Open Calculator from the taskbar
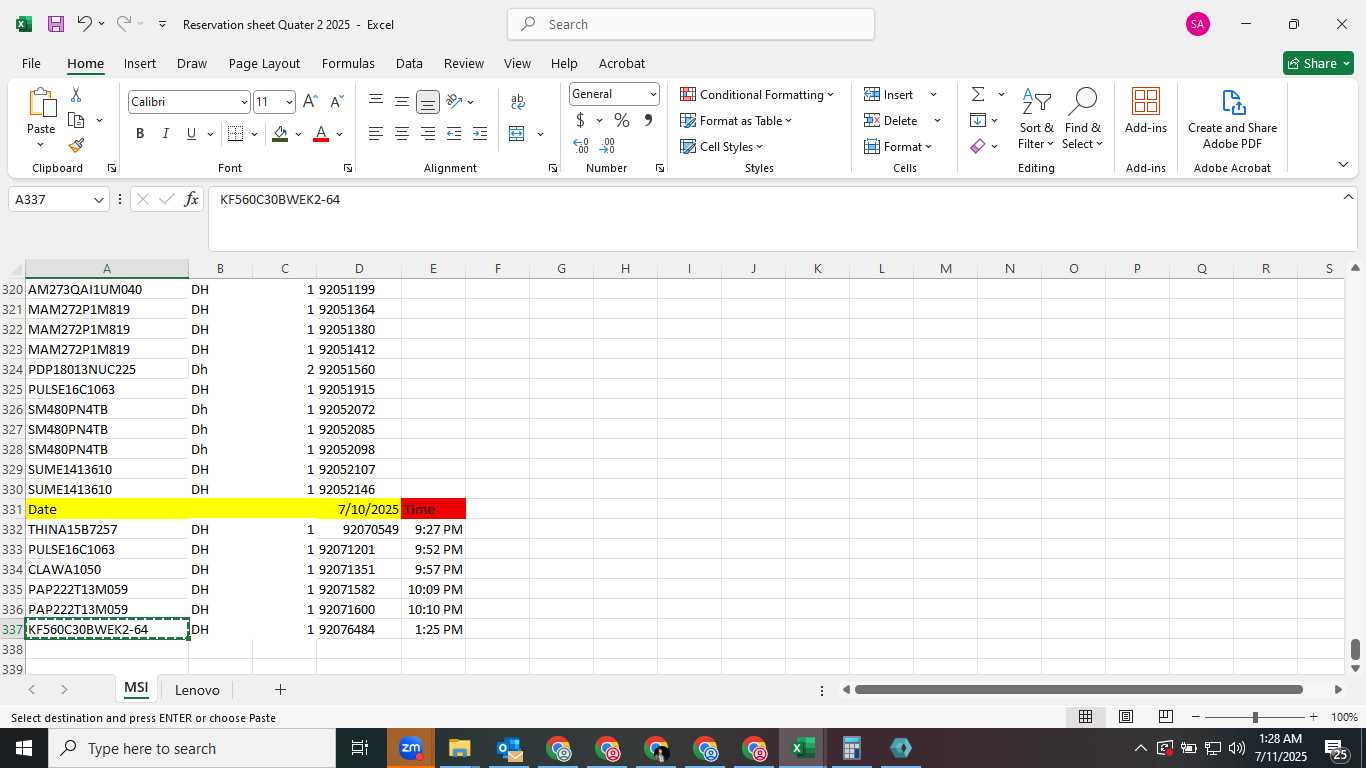Image resolution: width=1366 pixels, height=768 pixels. tap(852, 748)
